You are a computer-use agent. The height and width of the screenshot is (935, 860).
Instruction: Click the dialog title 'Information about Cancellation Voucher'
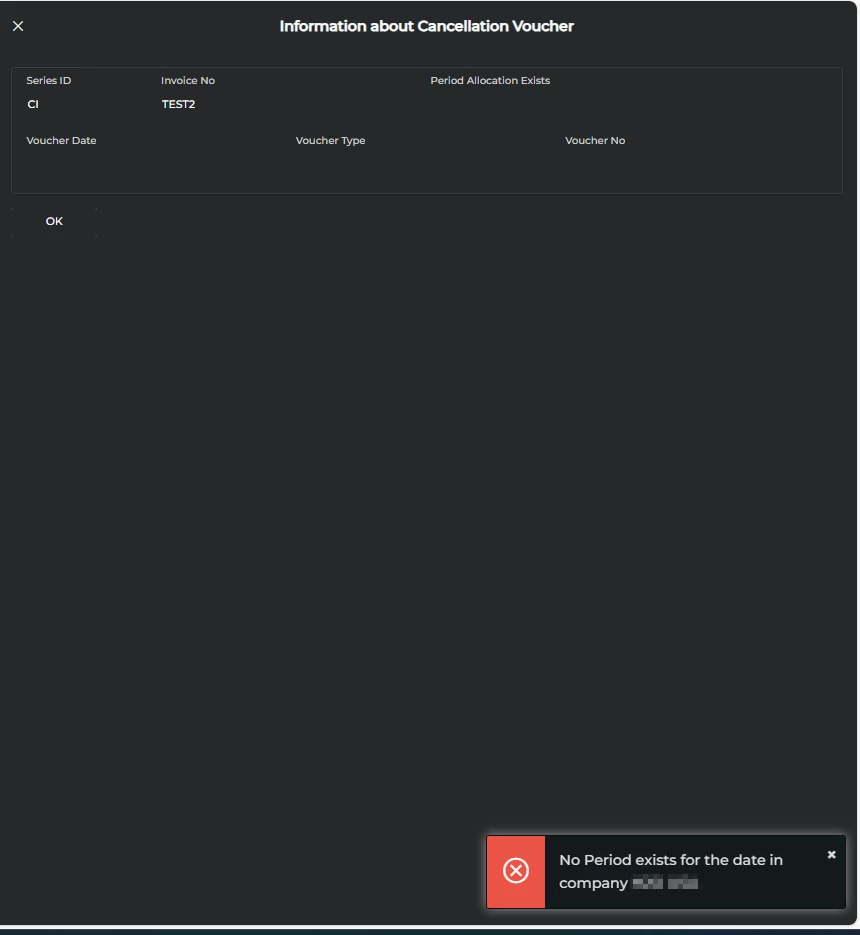[426, 25]
